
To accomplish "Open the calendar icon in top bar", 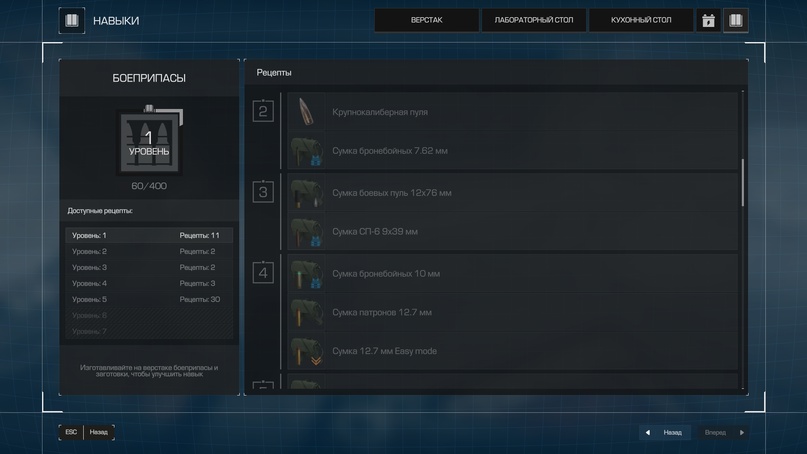I will 708,20.
